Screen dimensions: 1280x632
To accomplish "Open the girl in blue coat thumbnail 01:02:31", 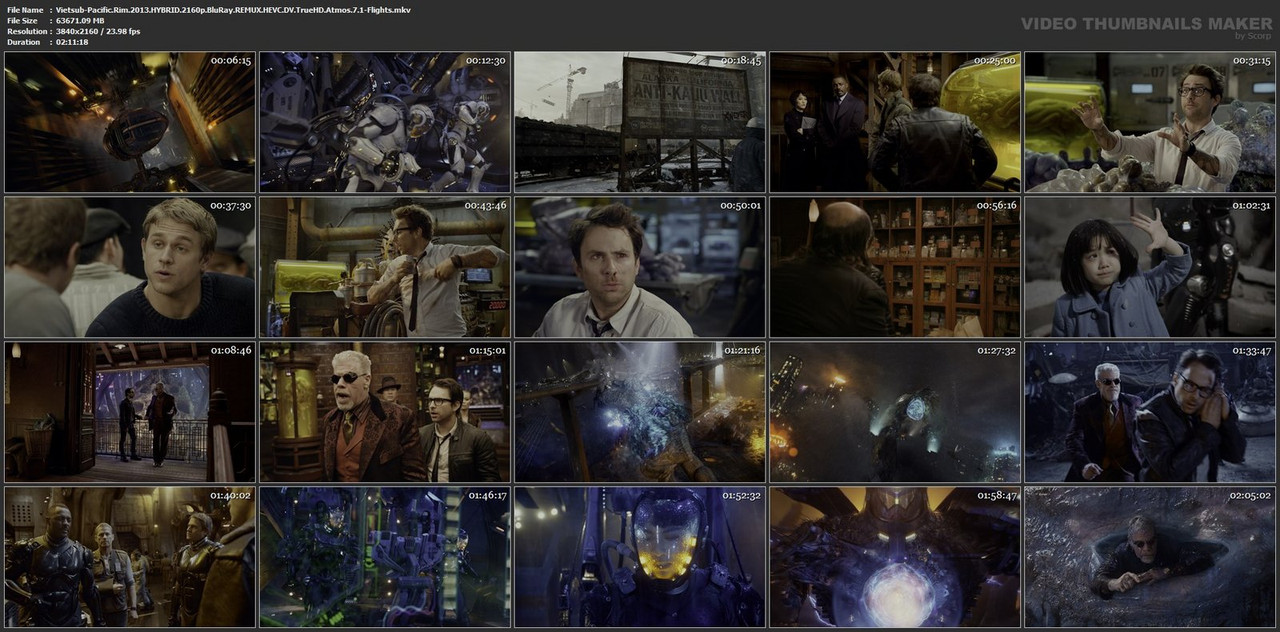I will (1150, 267).
